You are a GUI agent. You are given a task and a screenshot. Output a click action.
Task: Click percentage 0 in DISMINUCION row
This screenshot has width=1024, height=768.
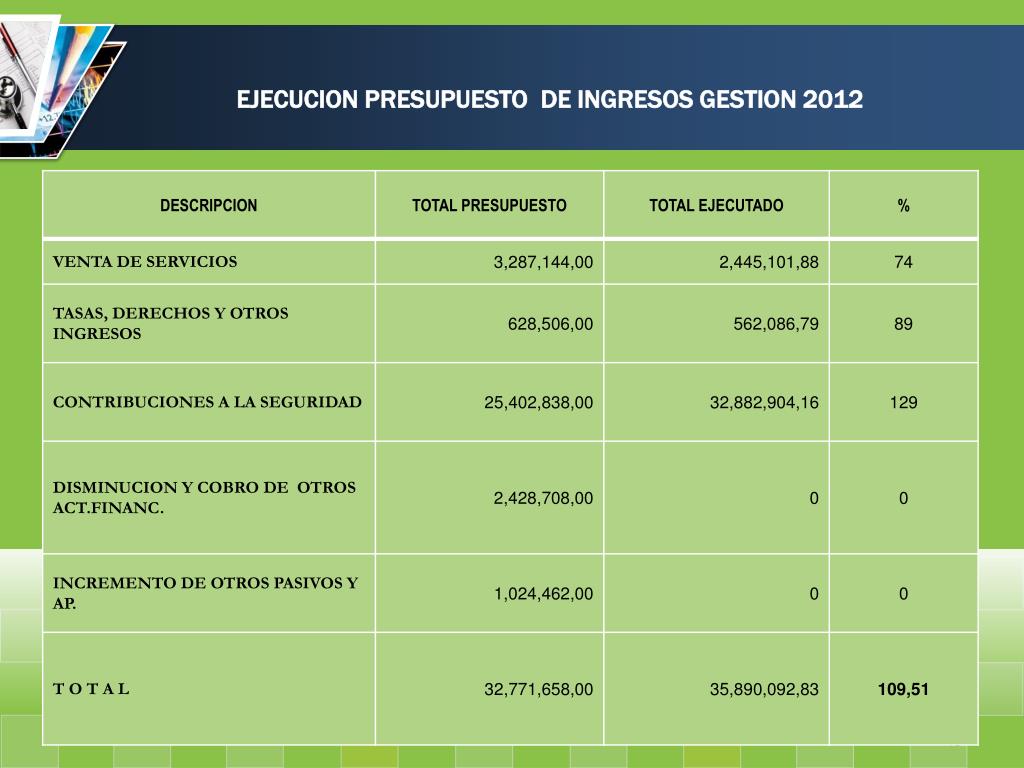903,498
